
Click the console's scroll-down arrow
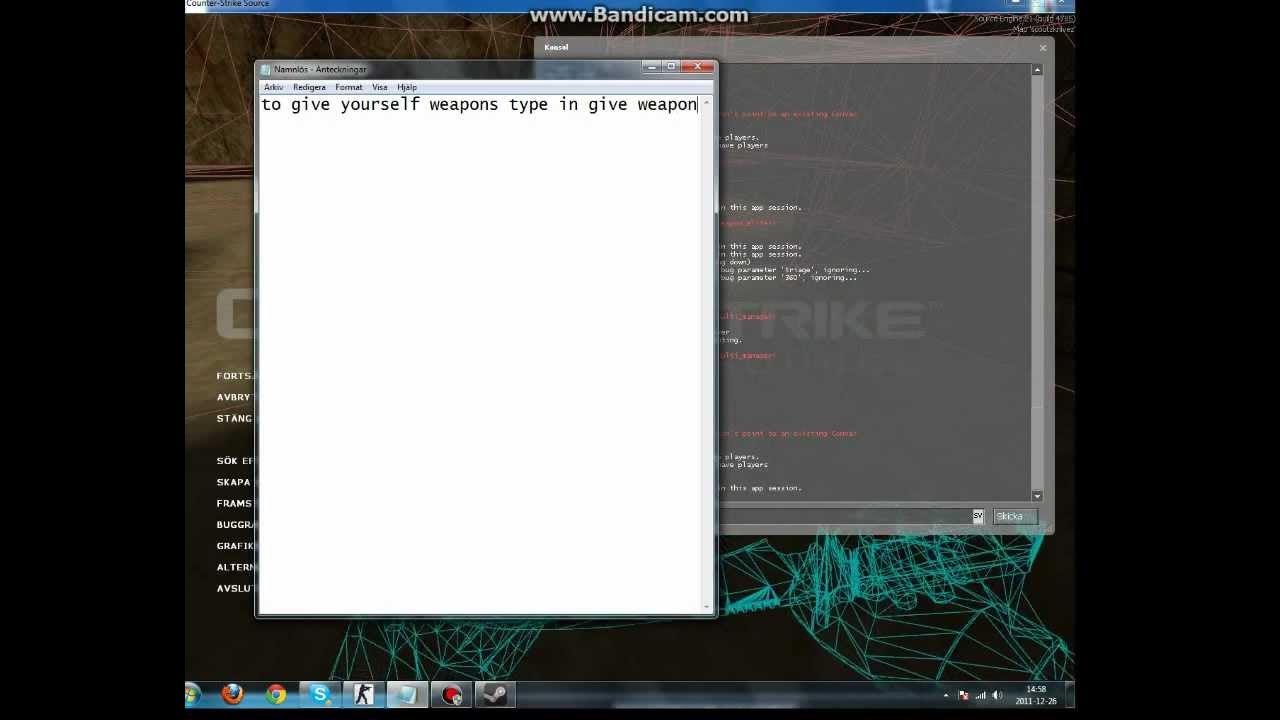1037,496
